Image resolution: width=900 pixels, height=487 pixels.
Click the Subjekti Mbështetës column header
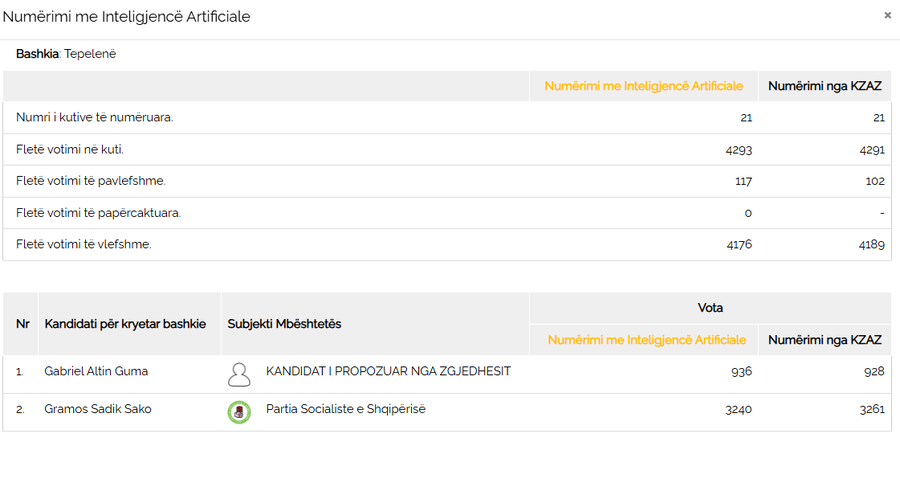click(x=284, y=324)
